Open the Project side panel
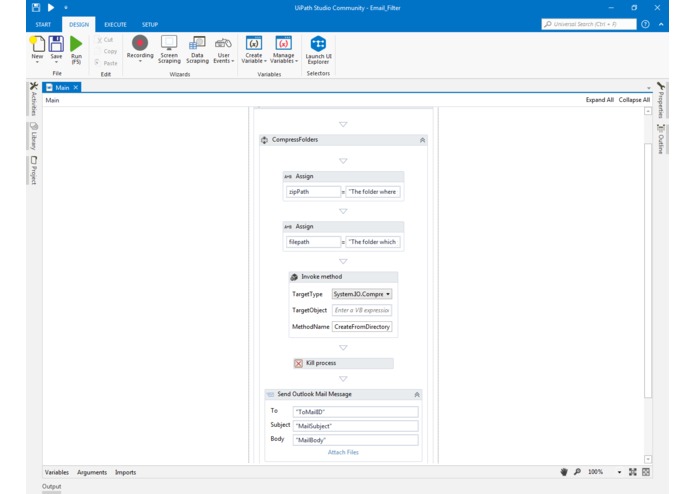 [x=34, y=170]
